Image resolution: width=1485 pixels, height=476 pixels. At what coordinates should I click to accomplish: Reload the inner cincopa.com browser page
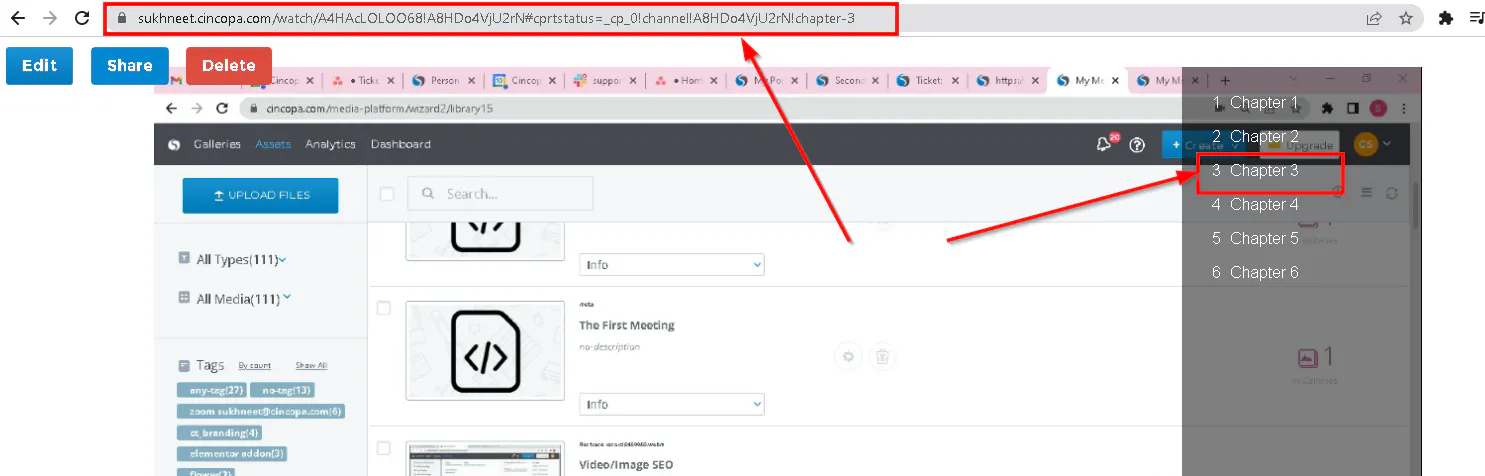[223, 107]
